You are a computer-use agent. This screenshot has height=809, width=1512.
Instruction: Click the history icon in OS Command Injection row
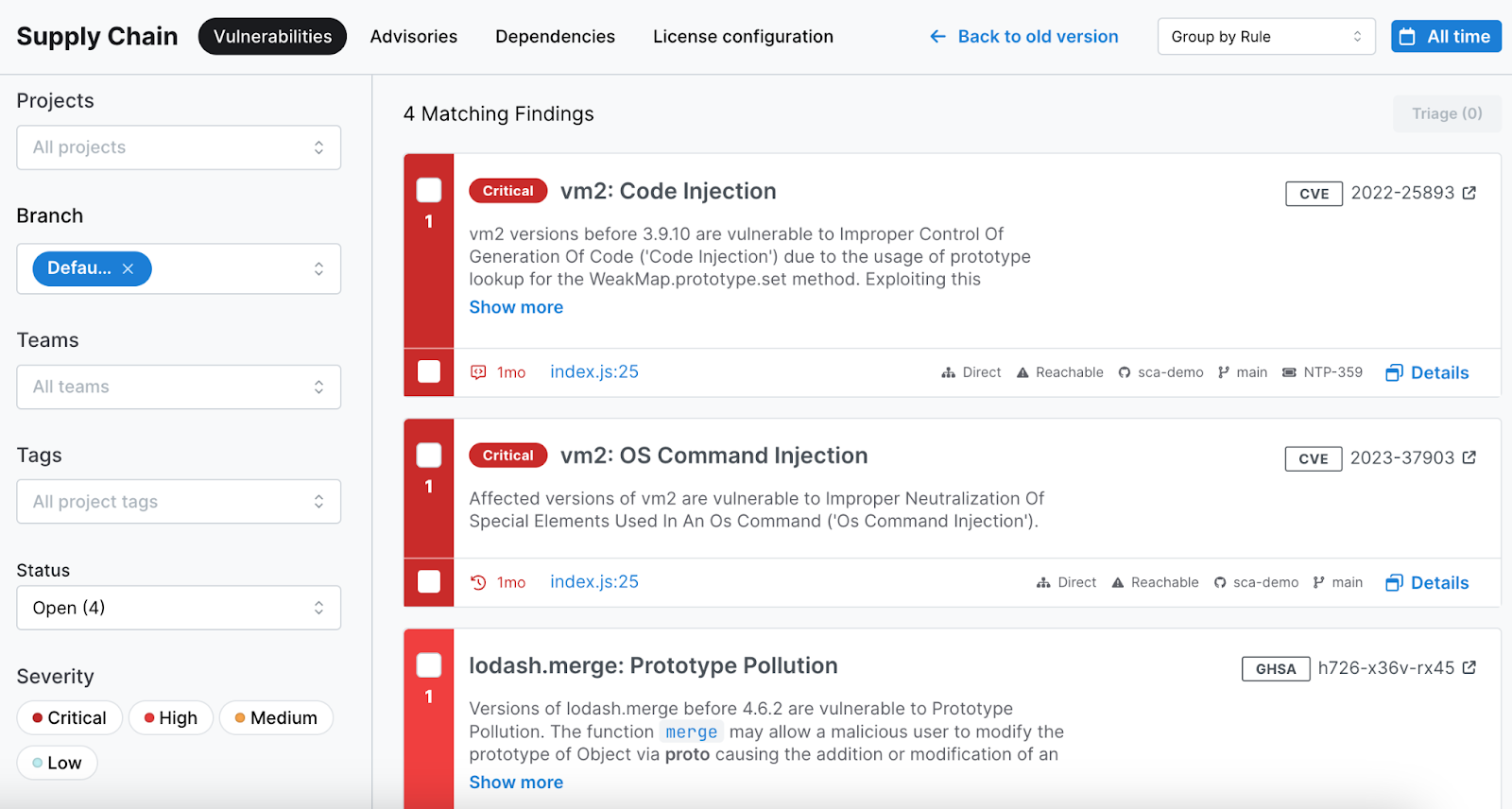478,582
